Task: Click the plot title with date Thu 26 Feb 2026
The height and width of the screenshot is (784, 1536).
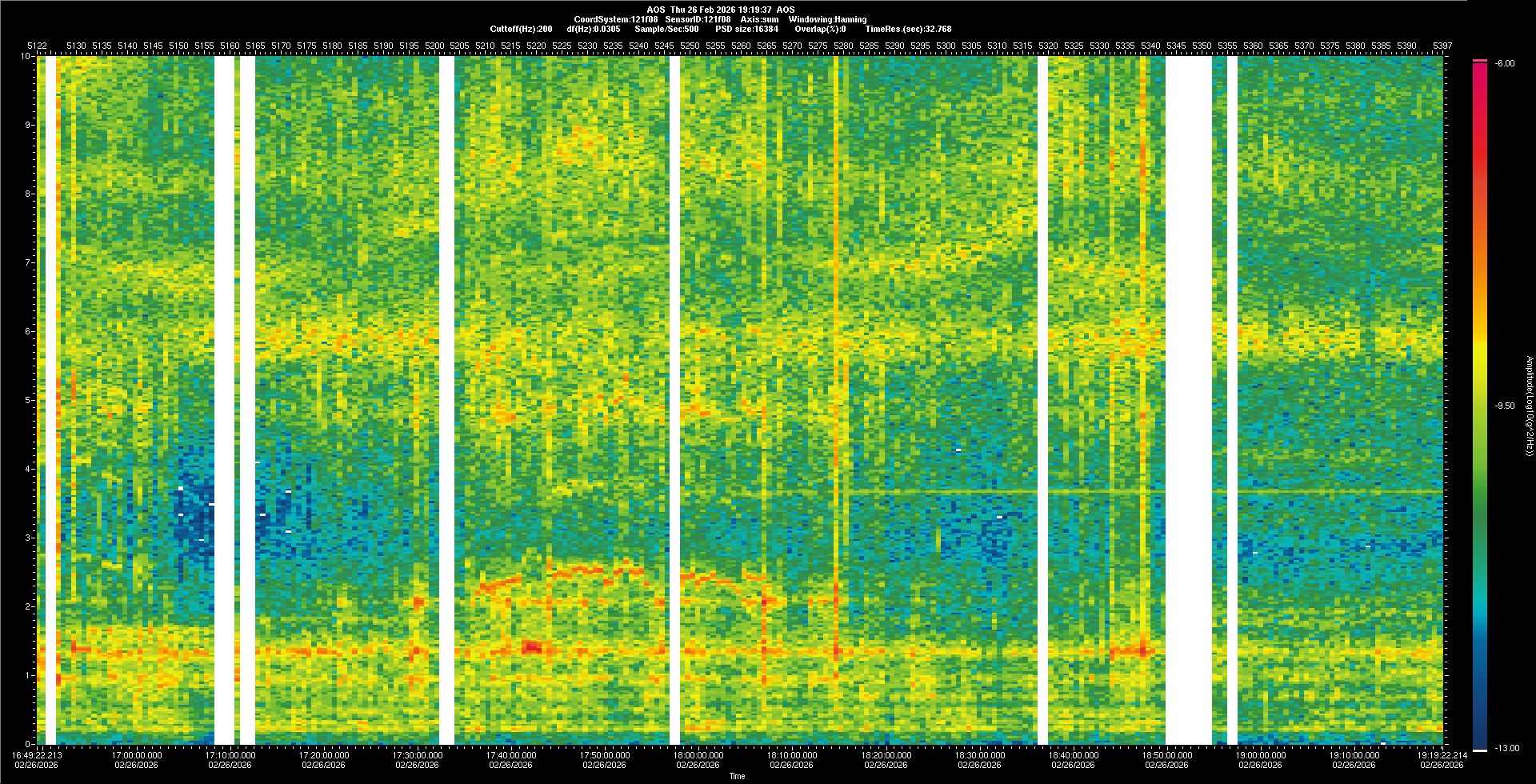Action: coord(720,10)
